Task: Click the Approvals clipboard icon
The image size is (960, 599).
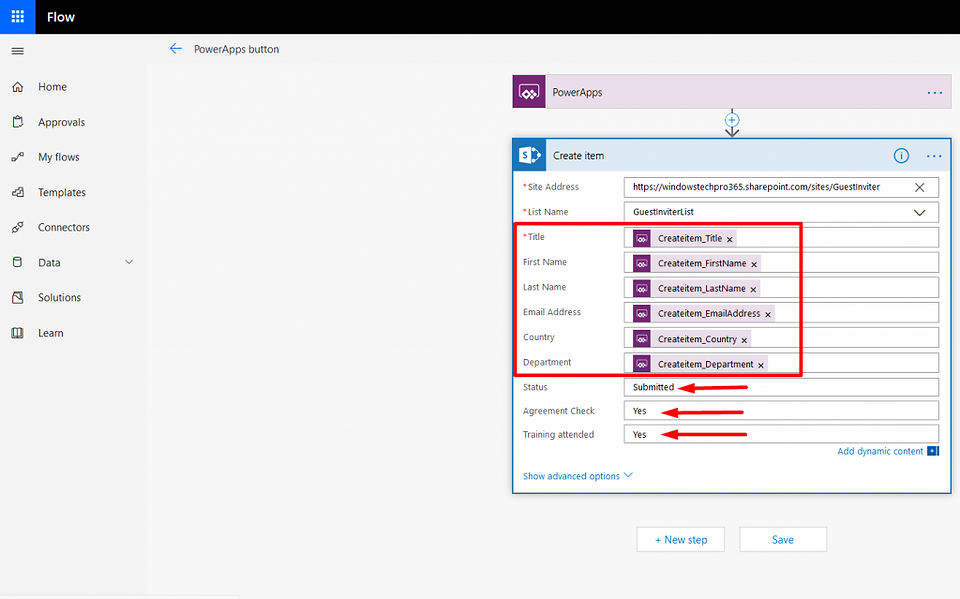Action: click(18, 122)
